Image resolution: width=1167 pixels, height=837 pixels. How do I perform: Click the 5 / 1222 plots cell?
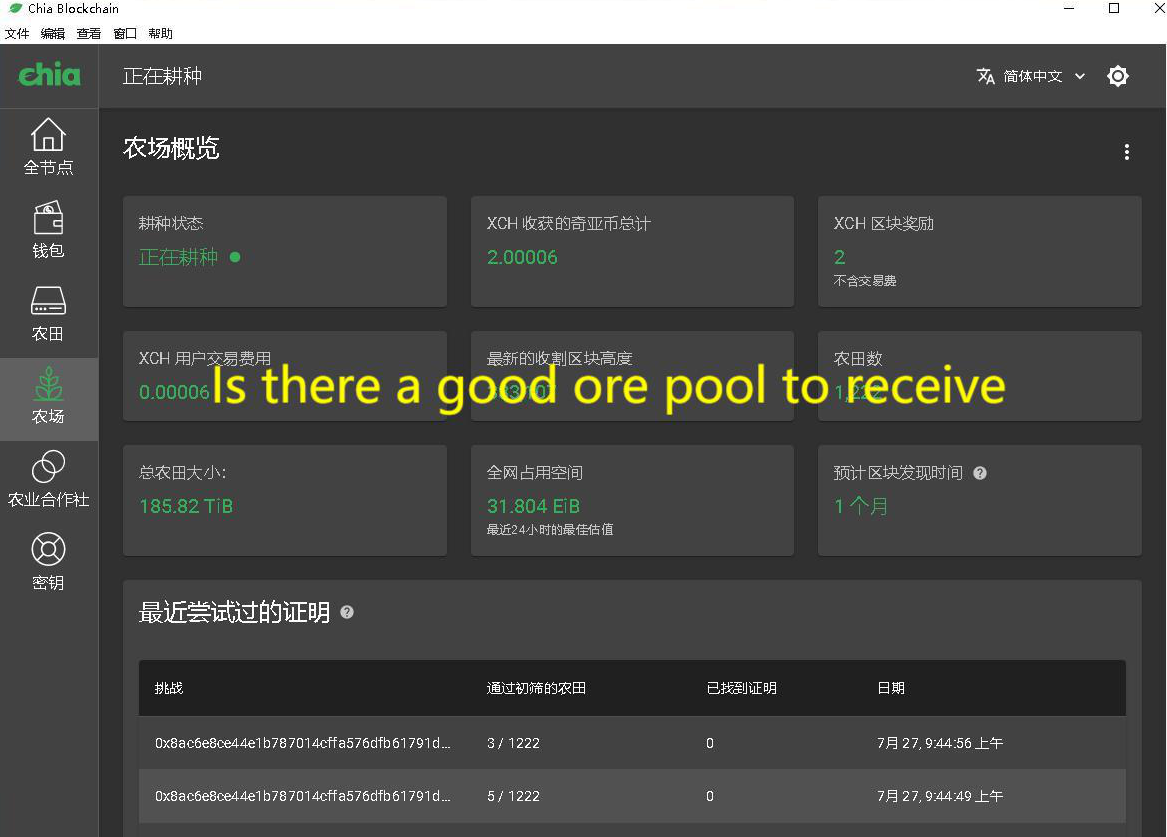[514, 796]
